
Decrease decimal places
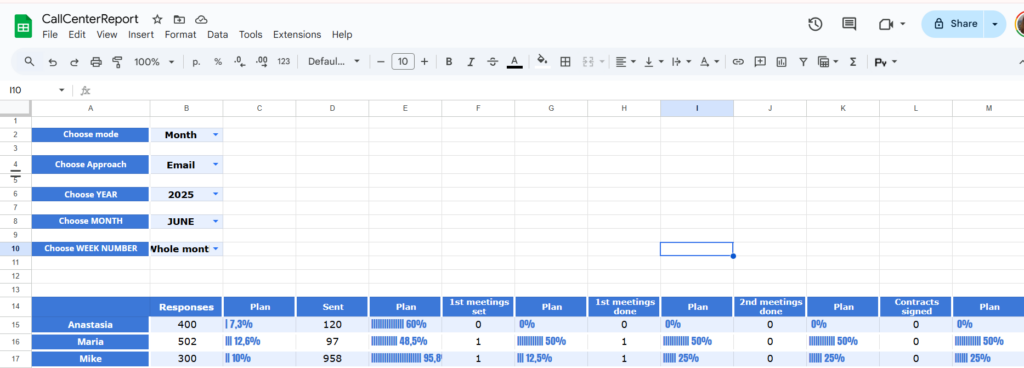(240, 62)
